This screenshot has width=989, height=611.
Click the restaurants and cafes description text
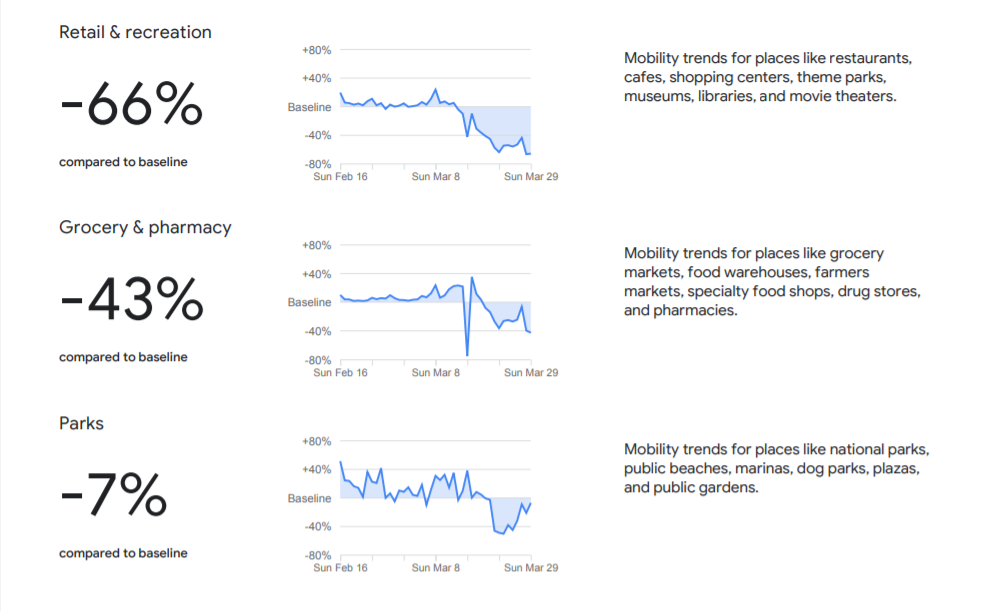(767, 78)
